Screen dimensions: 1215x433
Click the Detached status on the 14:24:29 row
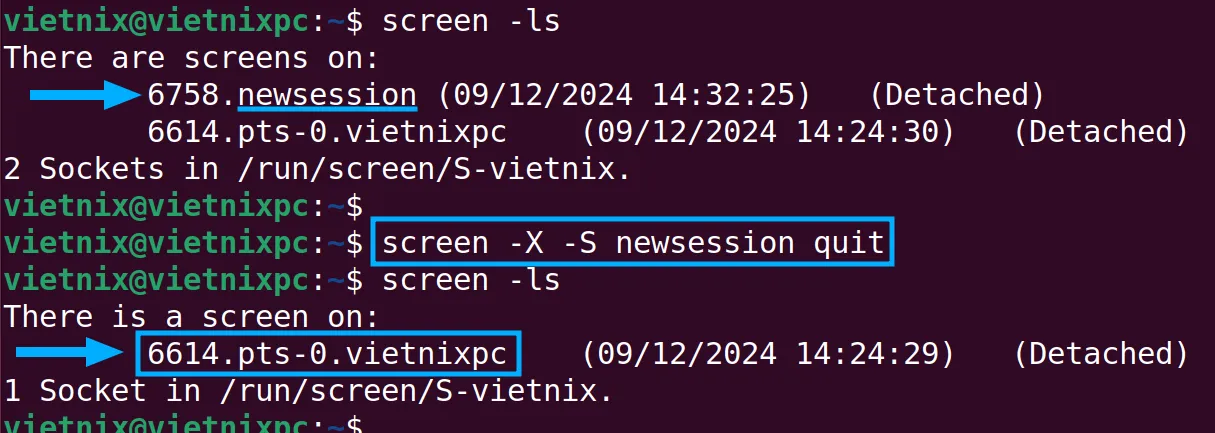[x=1100, y=353]
